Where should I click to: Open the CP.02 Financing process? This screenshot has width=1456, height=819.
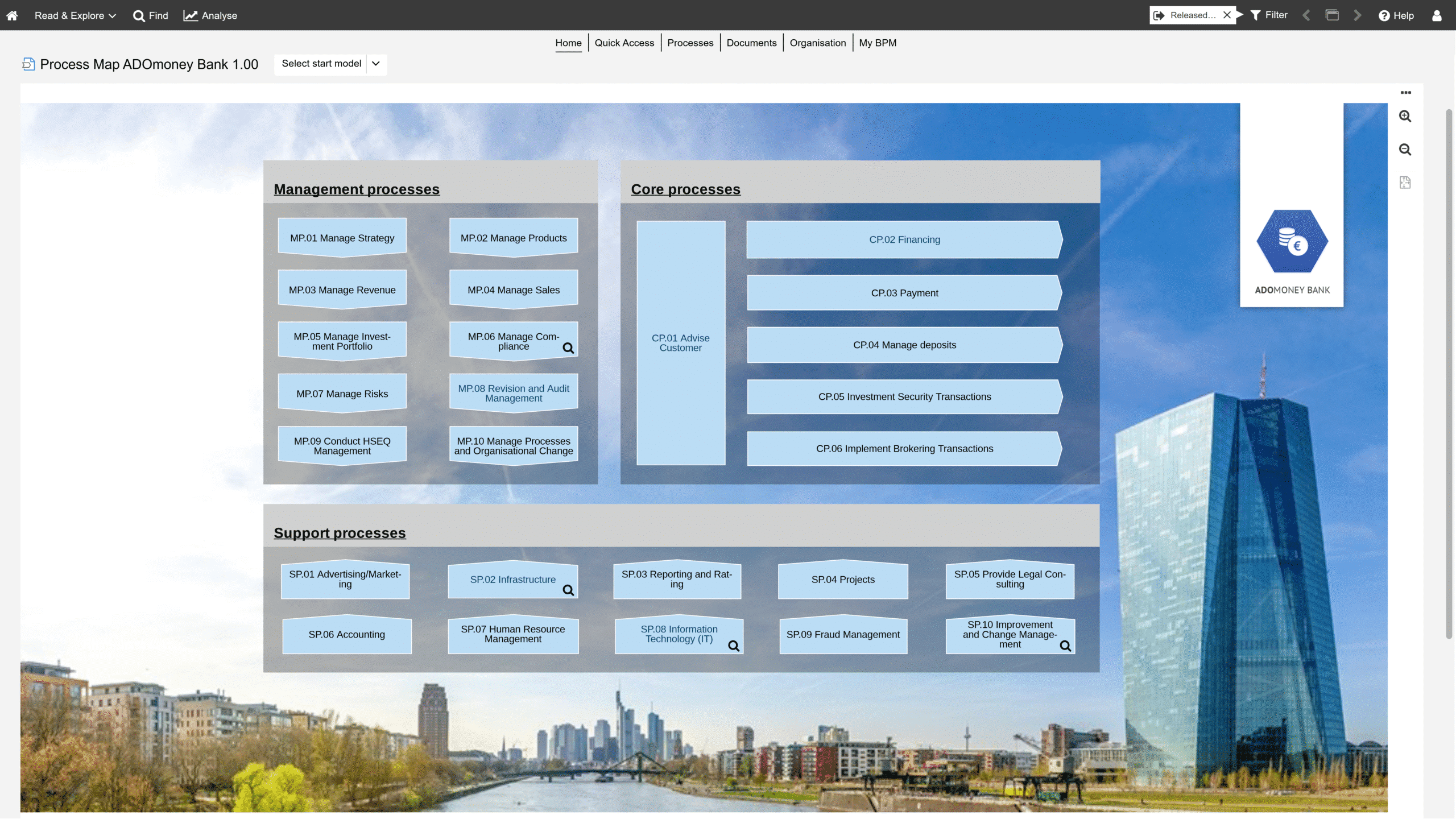pyautogui.click(x=904, y=239)
